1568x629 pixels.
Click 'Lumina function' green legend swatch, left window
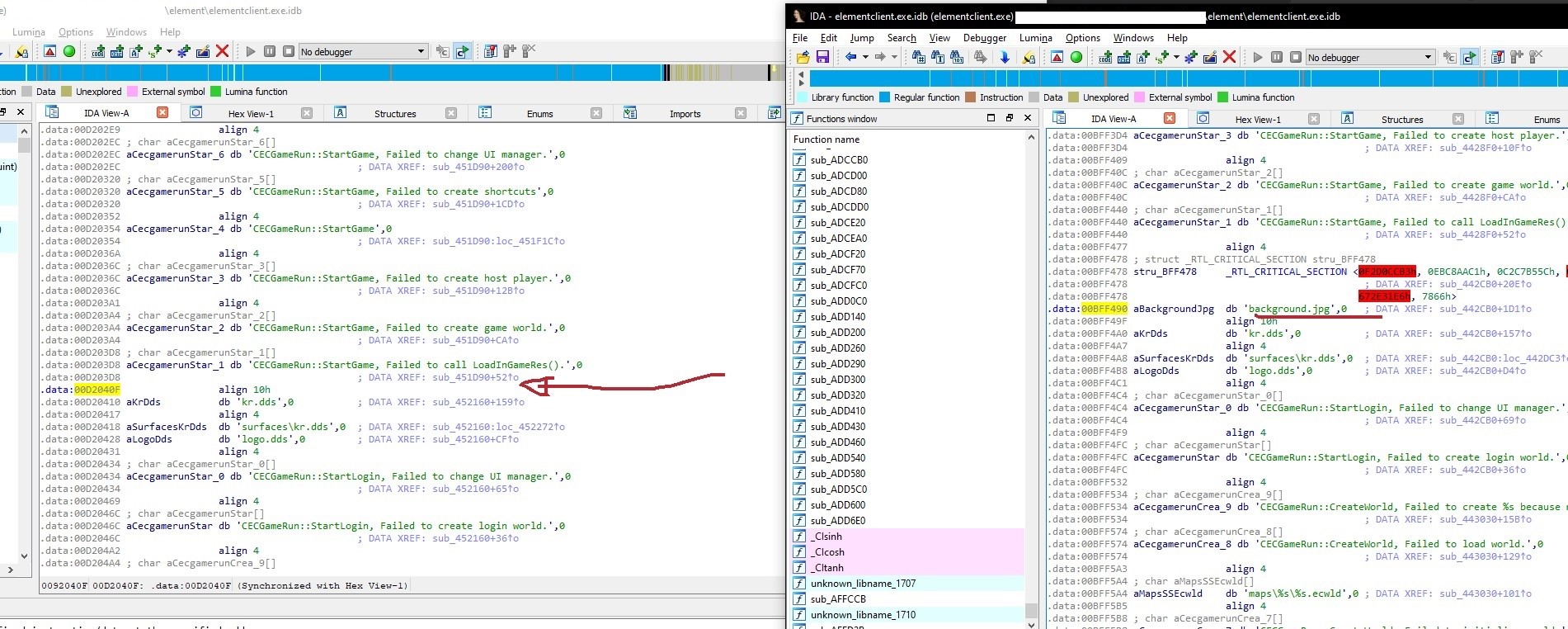tap(216, 92)
